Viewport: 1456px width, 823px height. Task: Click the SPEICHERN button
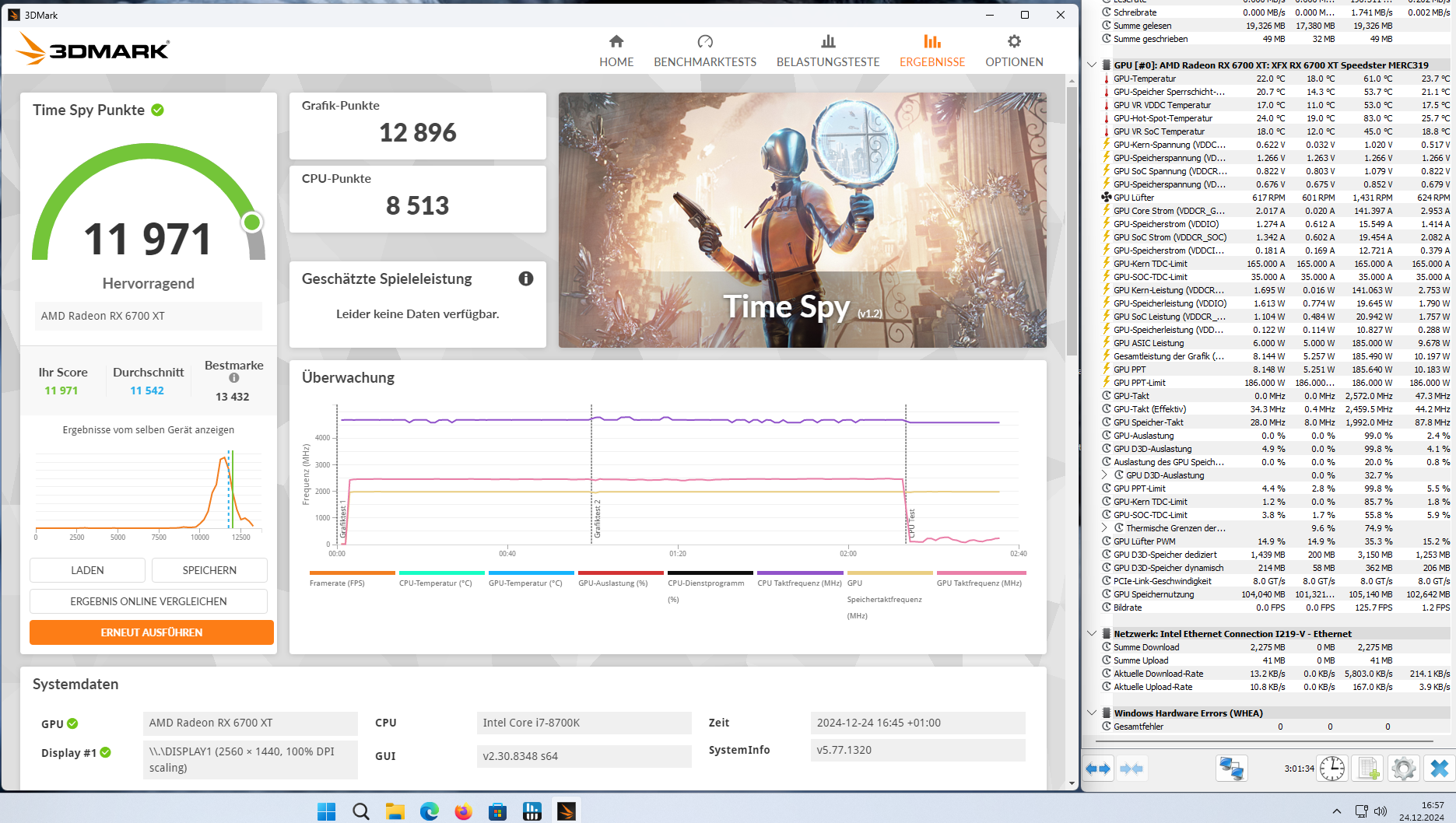[209, 570]
